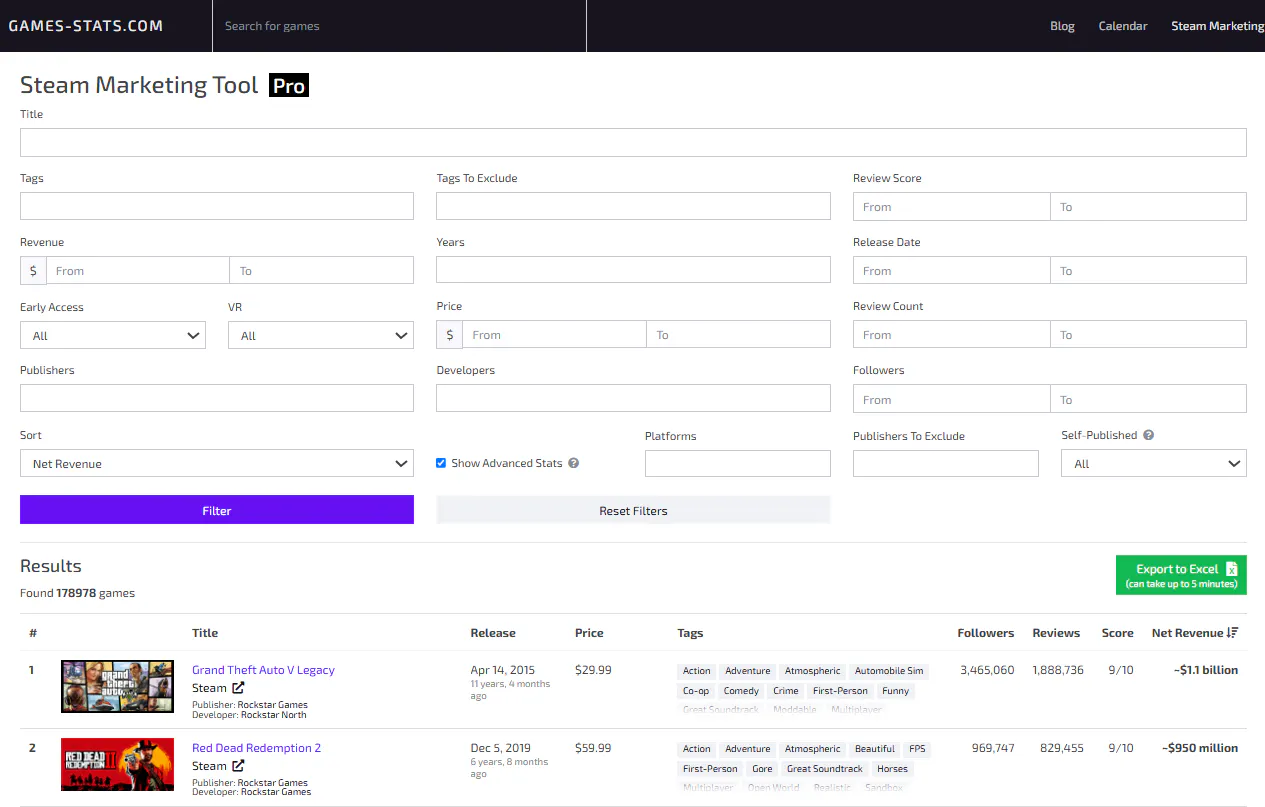This screenshot has height=807, width=1265.
Task: Open the Steam Marketing nav item
Action: [1218, 26]
